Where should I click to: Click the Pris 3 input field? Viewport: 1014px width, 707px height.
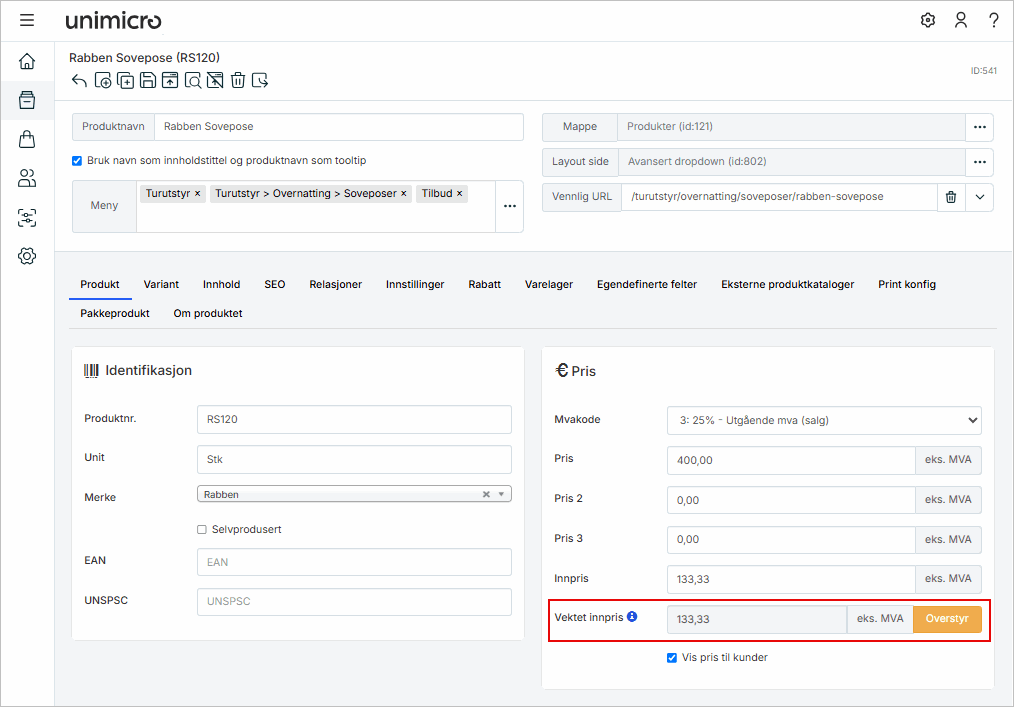coord(791,539)
